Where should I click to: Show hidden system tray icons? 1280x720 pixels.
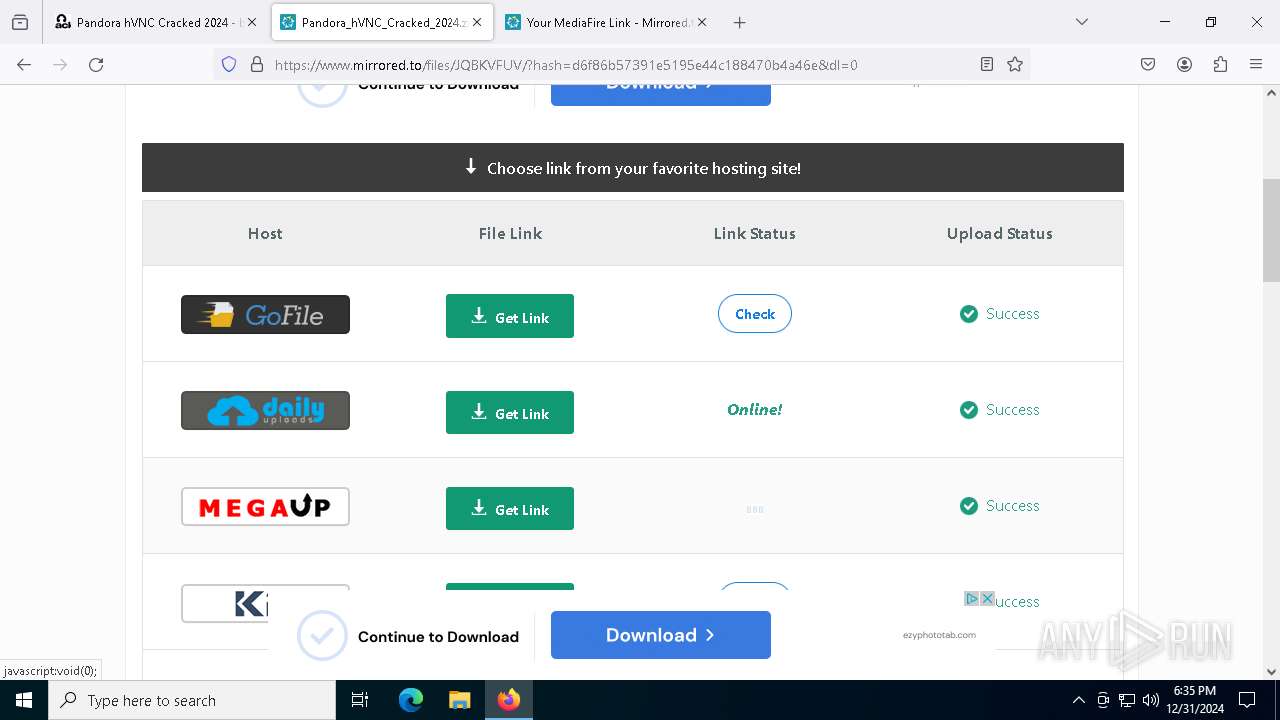[1078, 700]
